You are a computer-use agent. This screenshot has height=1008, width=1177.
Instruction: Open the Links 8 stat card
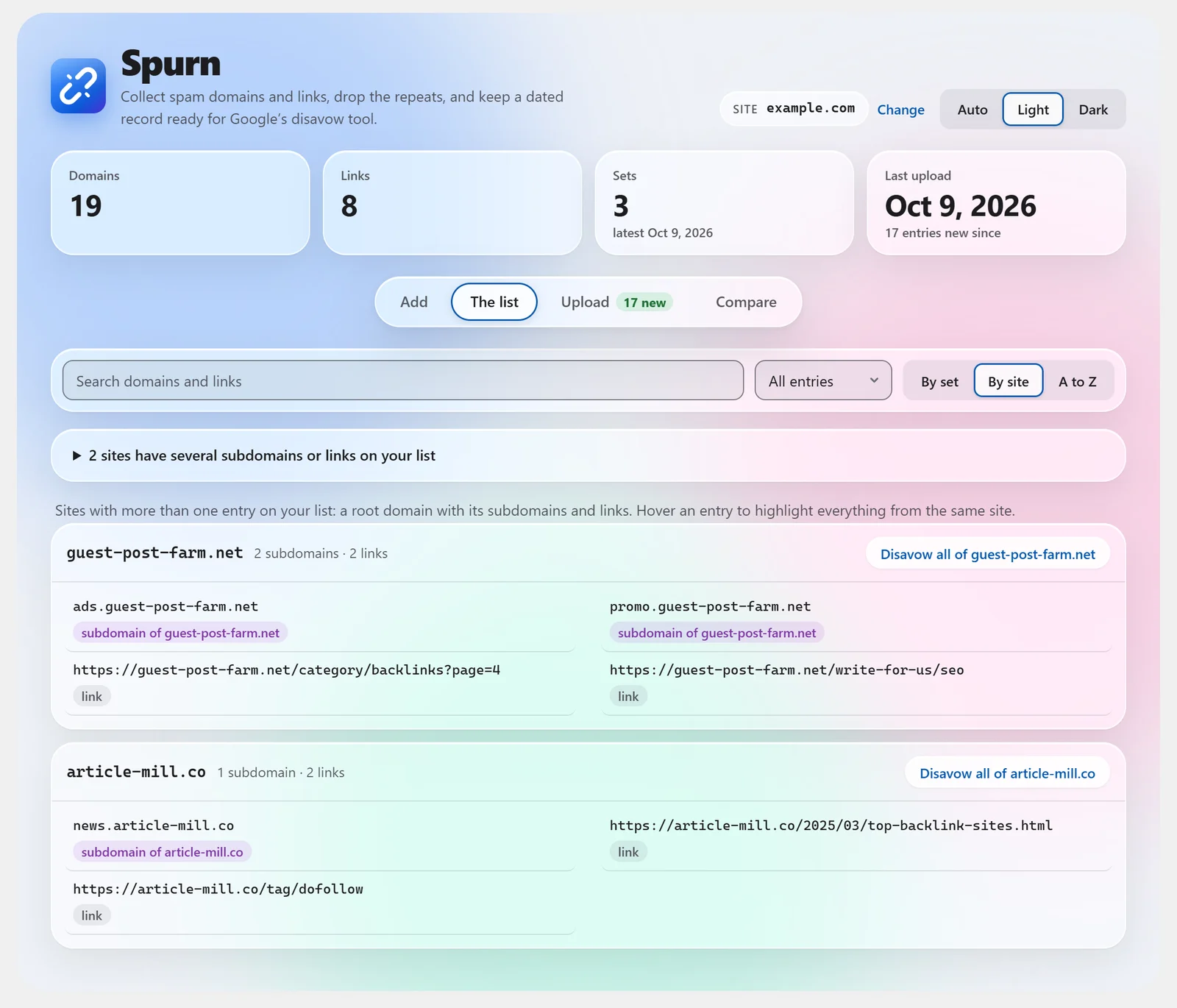coord(452,203)
